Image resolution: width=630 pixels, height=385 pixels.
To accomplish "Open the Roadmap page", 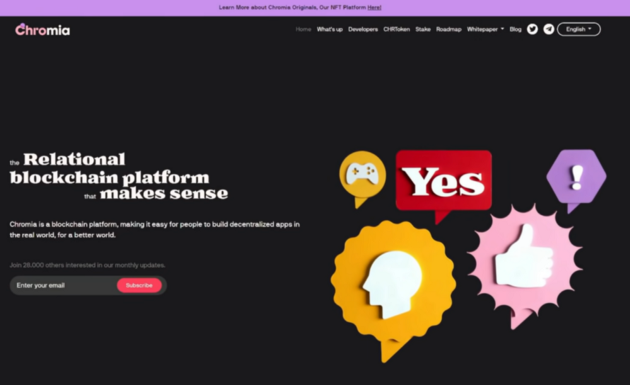I will [x=448, y=29].
